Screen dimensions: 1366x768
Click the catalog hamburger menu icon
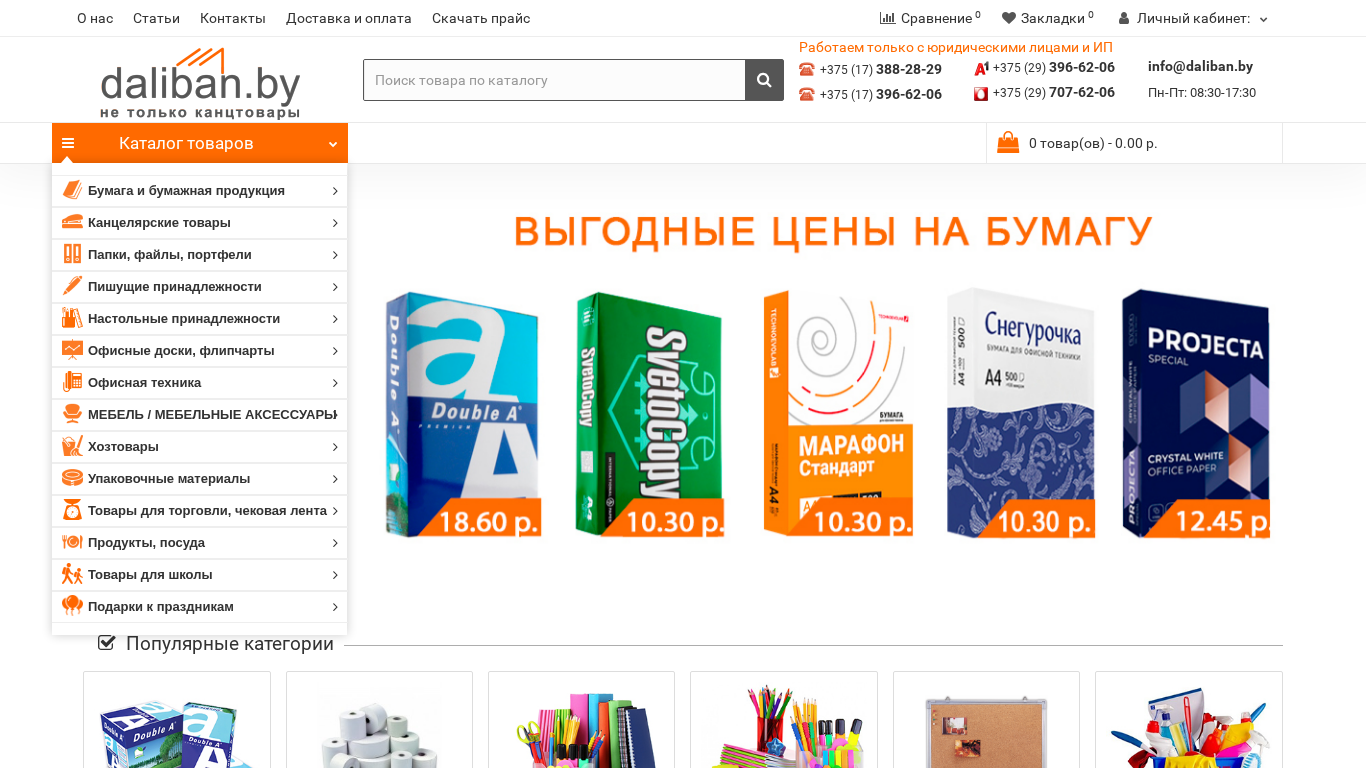tap(68, 143)
